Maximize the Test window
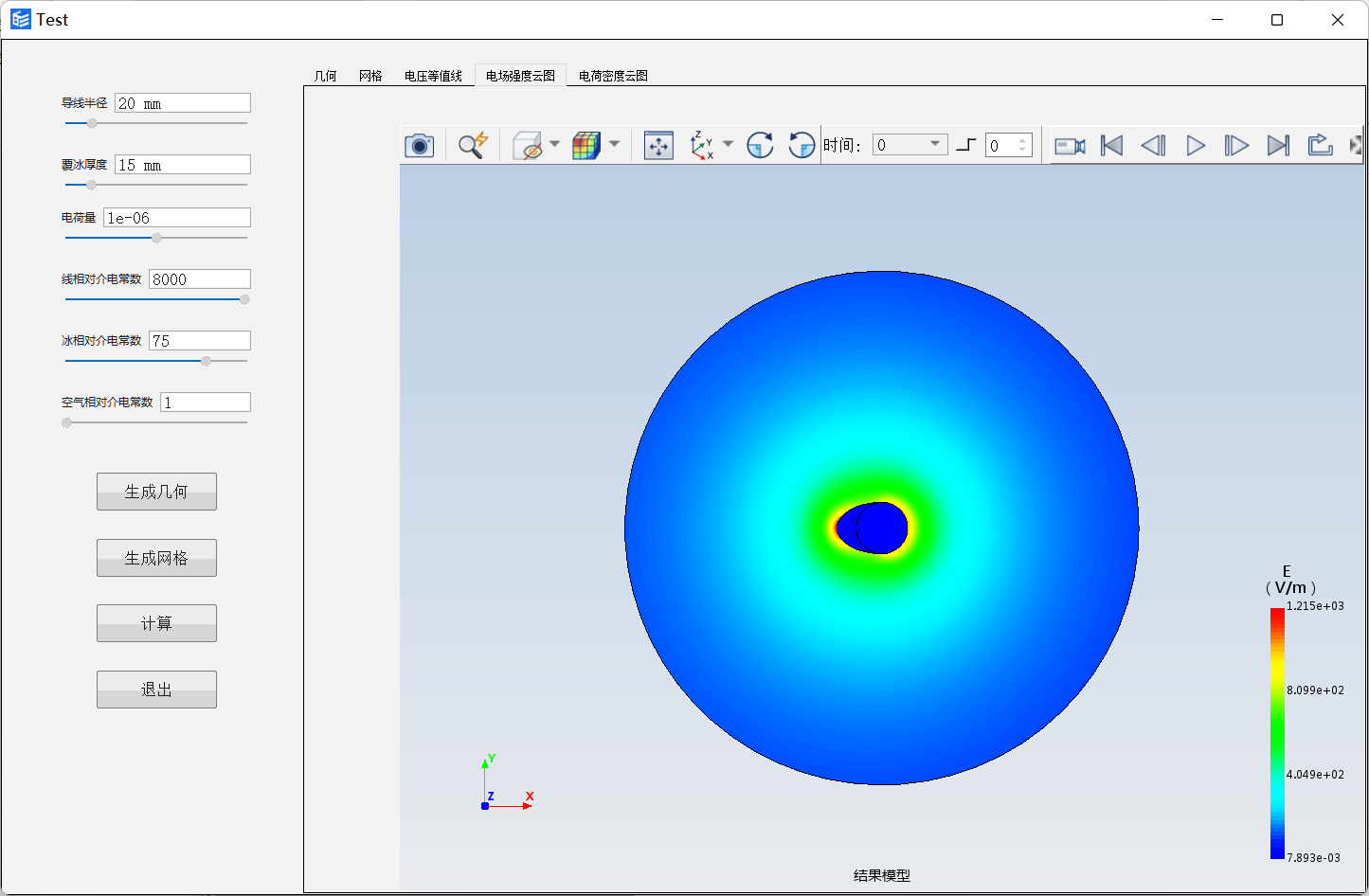Viewport: 1369px width, 896px height. 1277,20
